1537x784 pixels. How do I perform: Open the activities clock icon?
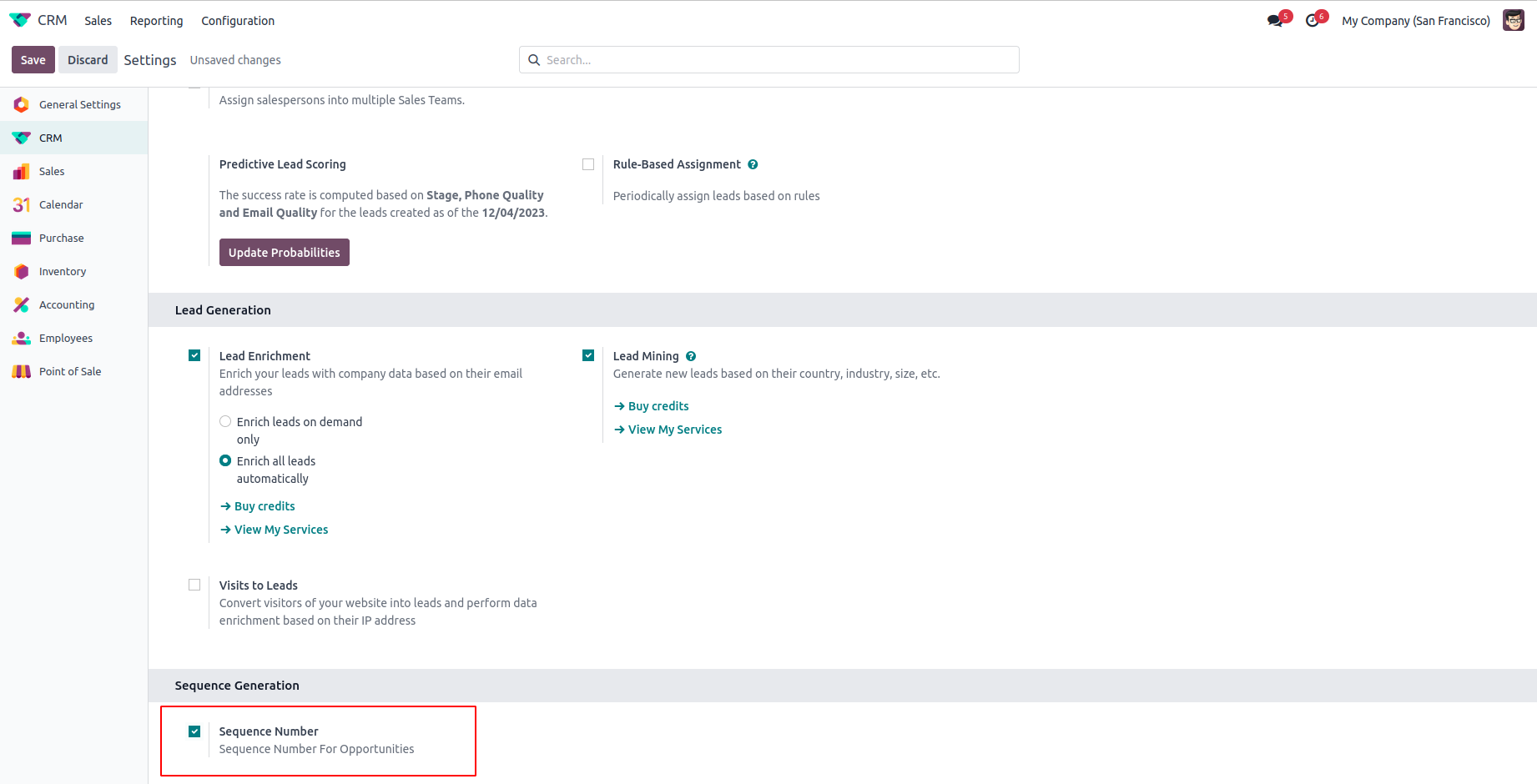[x=1313, y=21]
